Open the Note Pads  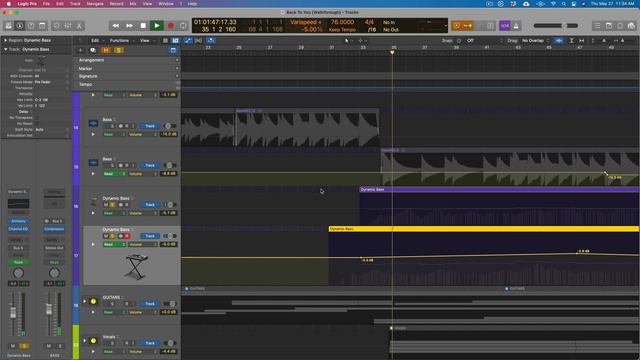609,26
